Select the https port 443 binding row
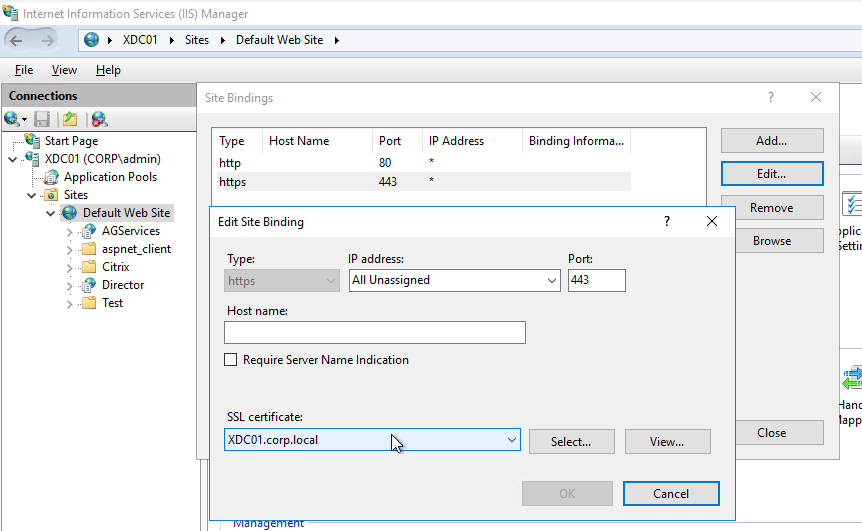 tap(424, 181)
